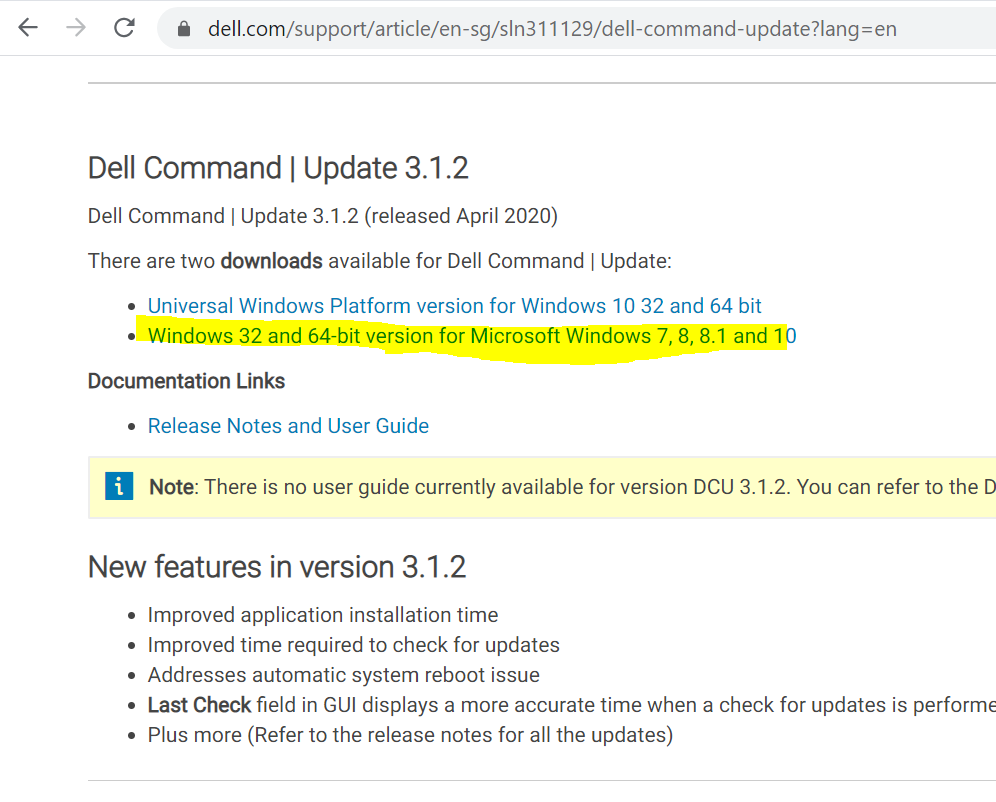
Task: Click the blue info icon in the note
Action: pos(118,487)
